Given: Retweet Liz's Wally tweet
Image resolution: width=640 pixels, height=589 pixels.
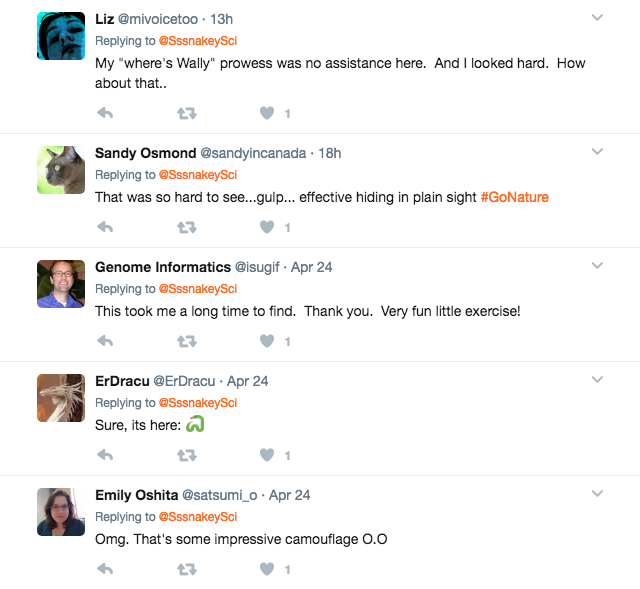Looking at the screenshot, I should [186, 114].
